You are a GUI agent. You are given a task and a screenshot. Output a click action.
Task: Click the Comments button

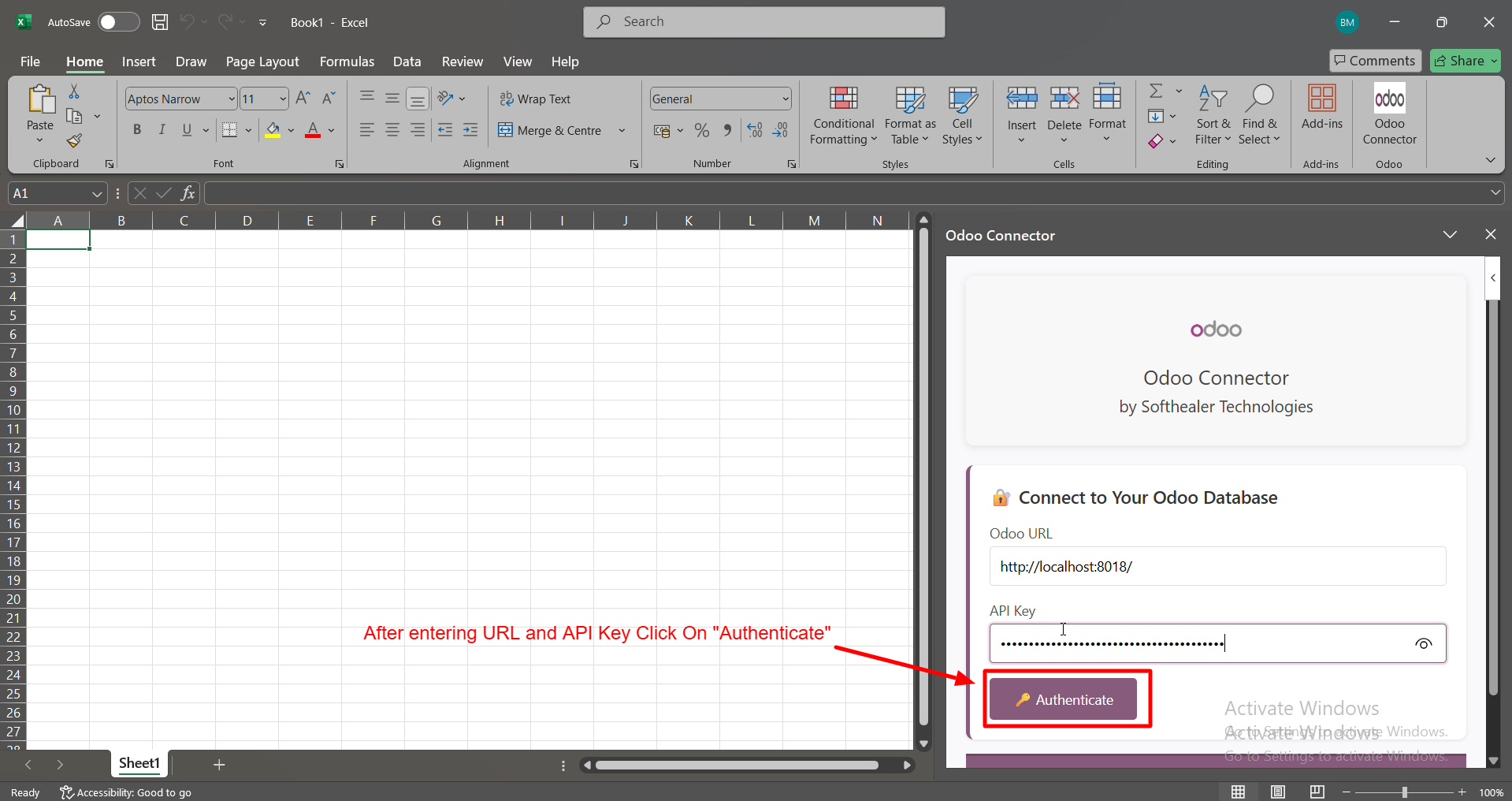tap(1375, 61)
